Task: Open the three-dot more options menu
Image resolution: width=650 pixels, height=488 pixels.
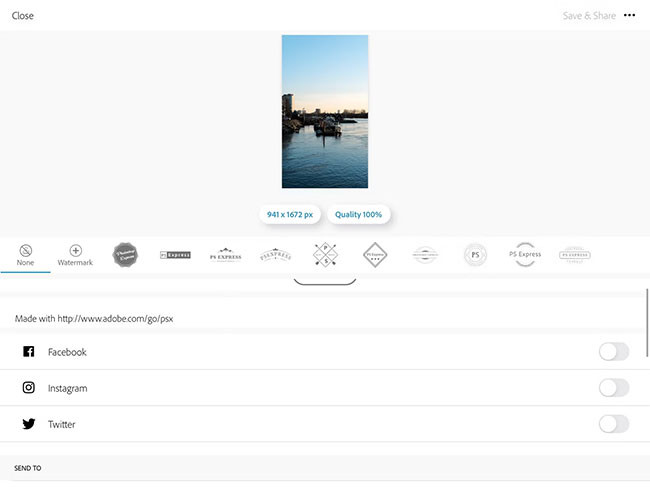Action: (x=629, y=15)
